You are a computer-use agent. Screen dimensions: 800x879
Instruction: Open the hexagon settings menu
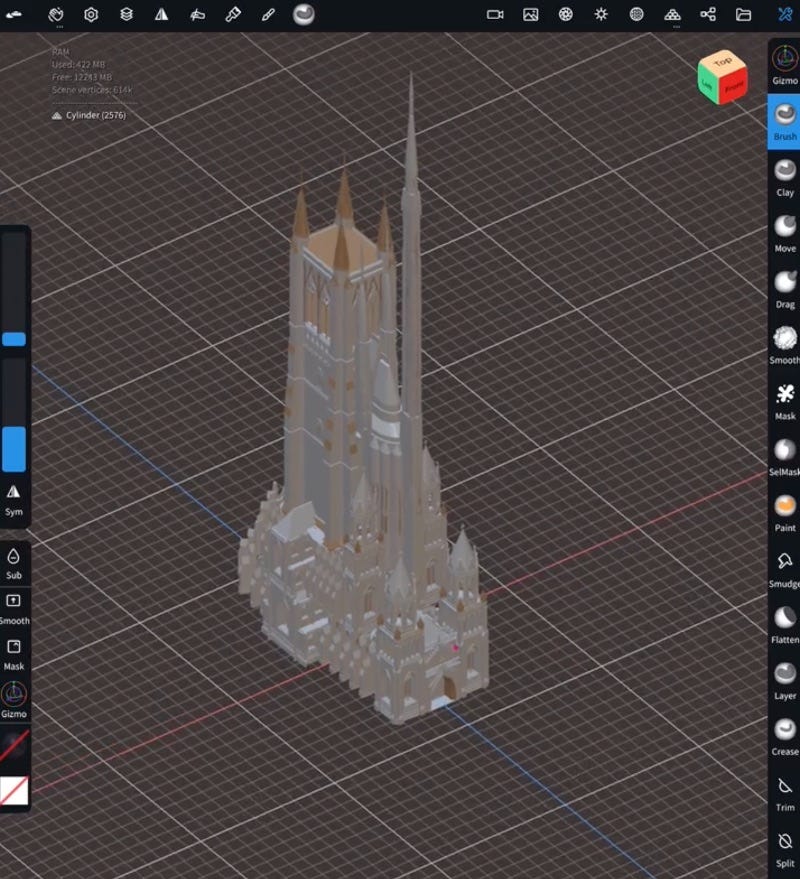tap(91, 15)
